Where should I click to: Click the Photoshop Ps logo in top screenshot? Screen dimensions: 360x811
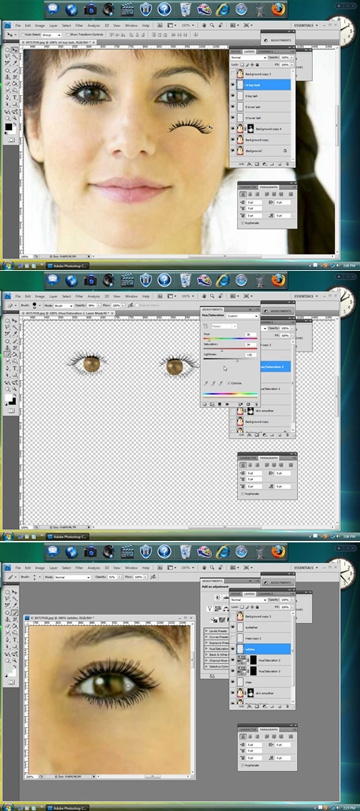[x=8, y=25]
